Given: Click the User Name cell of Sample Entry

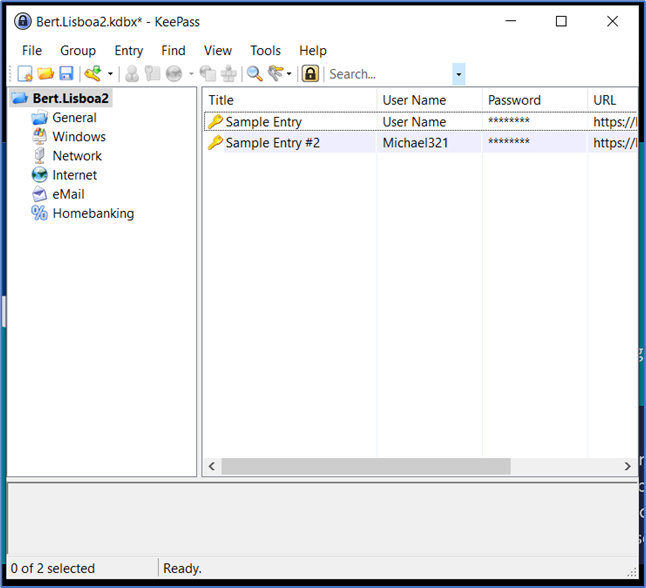Looking at the screenshot, I should (x=414, y=122).
